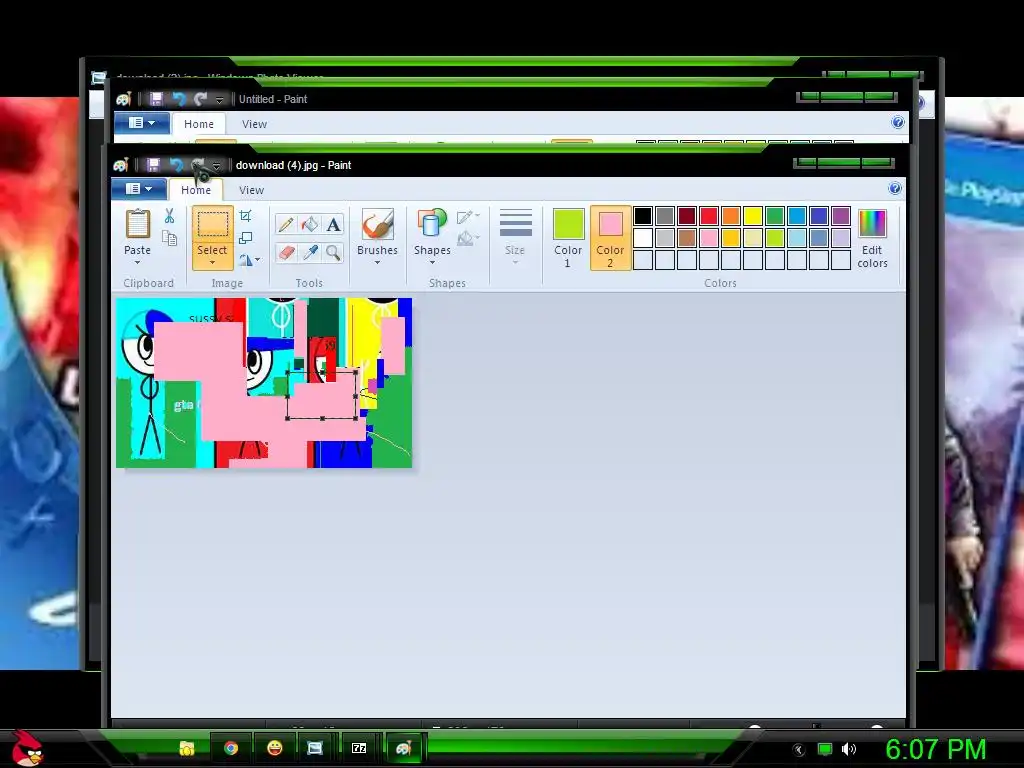Open the Rotate or flip dropdown

249,260
